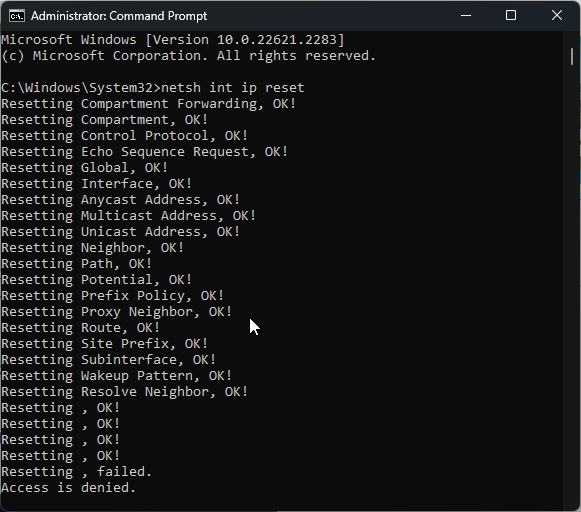Close the Administrator Command Prompt window
The width and height of the screenshot is (581, 512).
pos(557,16)
